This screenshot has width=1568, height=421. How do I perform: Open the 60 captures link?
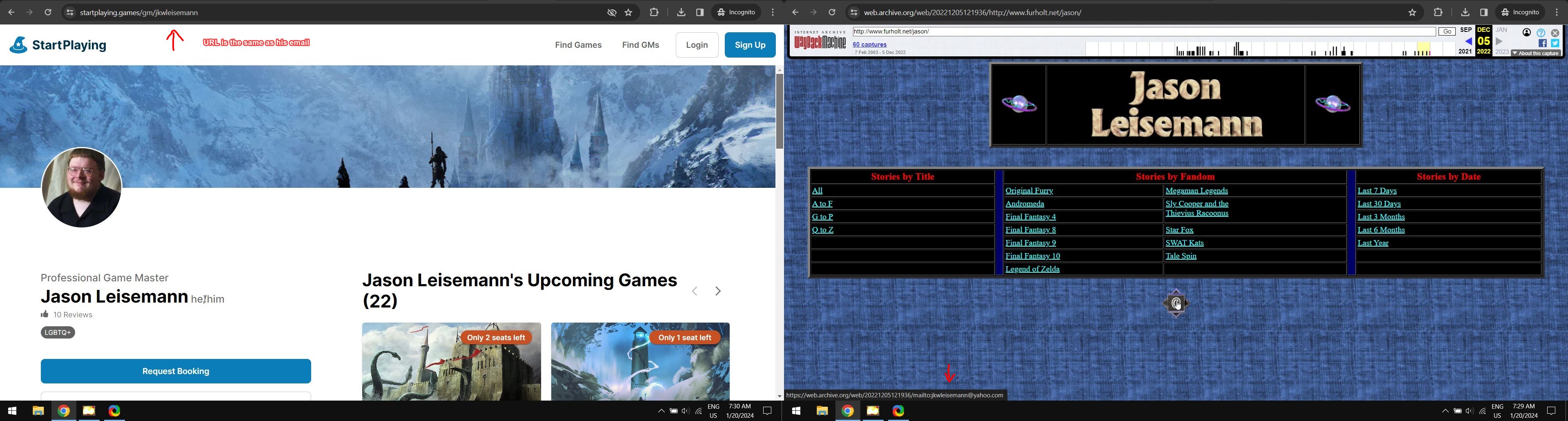[x=869, y=45]
